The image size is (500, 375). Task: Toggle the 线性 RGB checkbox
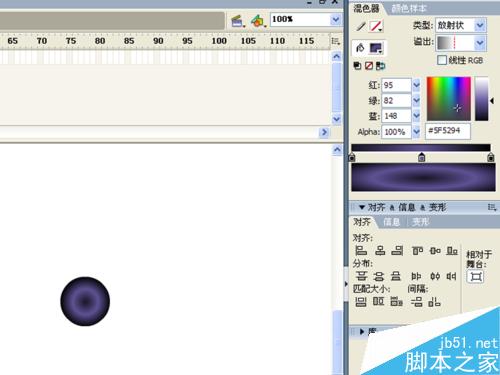(442, 60)
